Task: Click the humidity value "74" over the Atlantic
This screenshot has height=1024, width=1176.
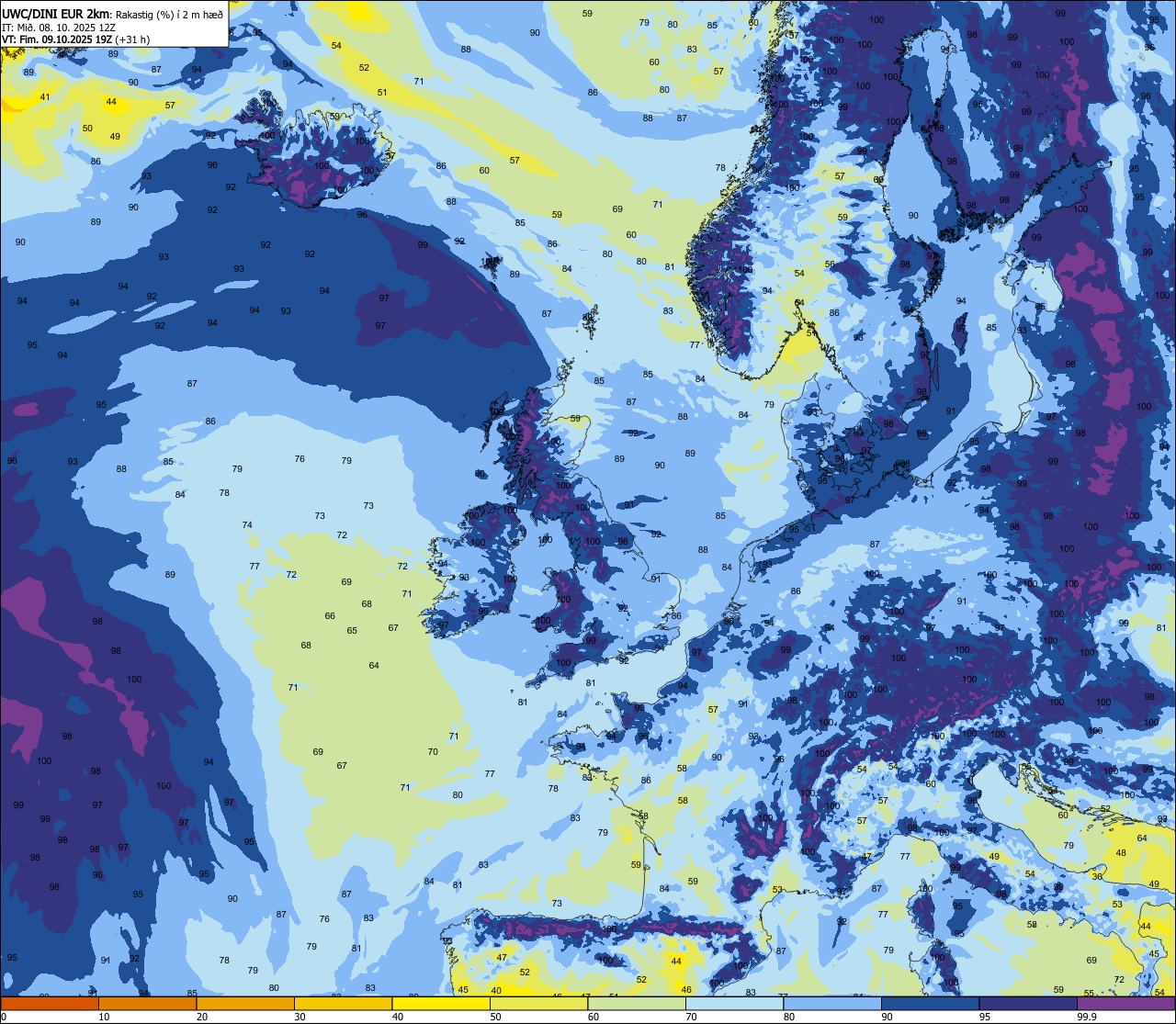Action: 247,525
